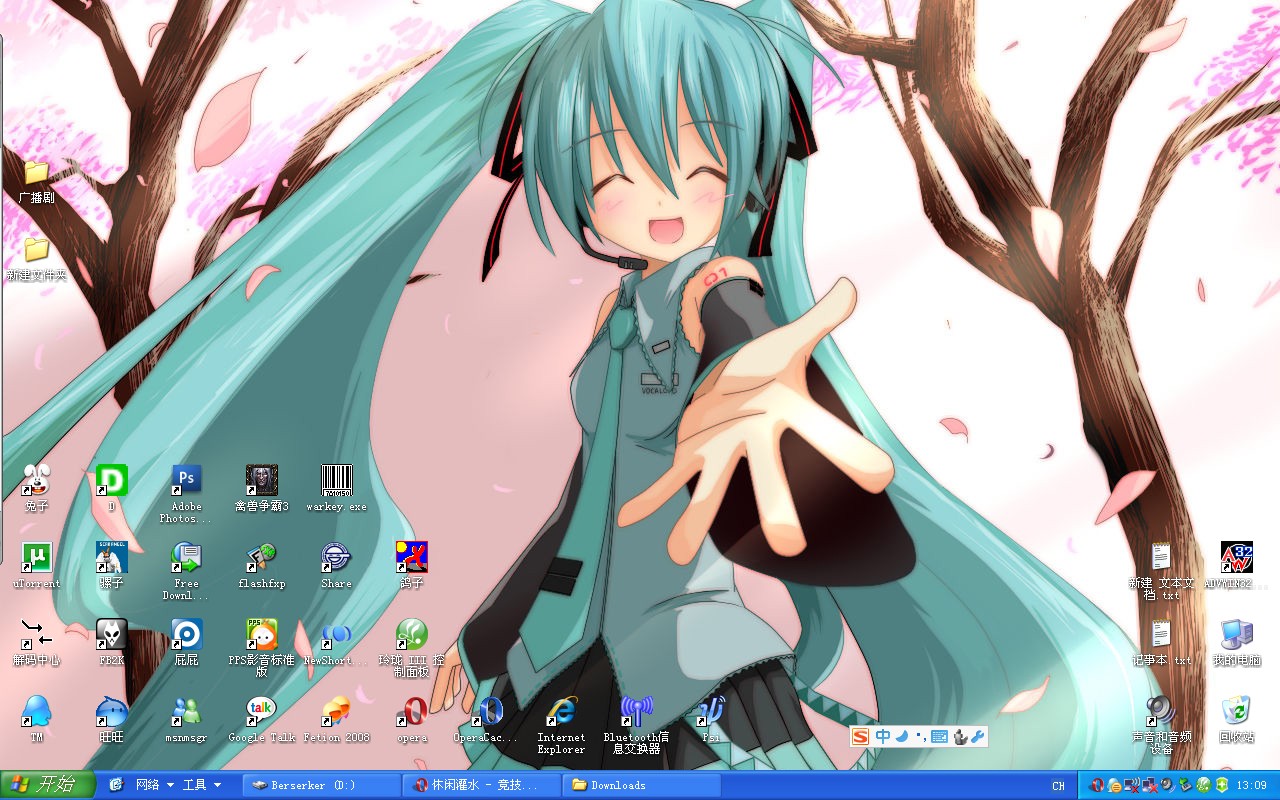The height and width of the screenshot is (800, 1280).
Task: Click the green shield tray icon
Action: click(x=1221, y=786)
